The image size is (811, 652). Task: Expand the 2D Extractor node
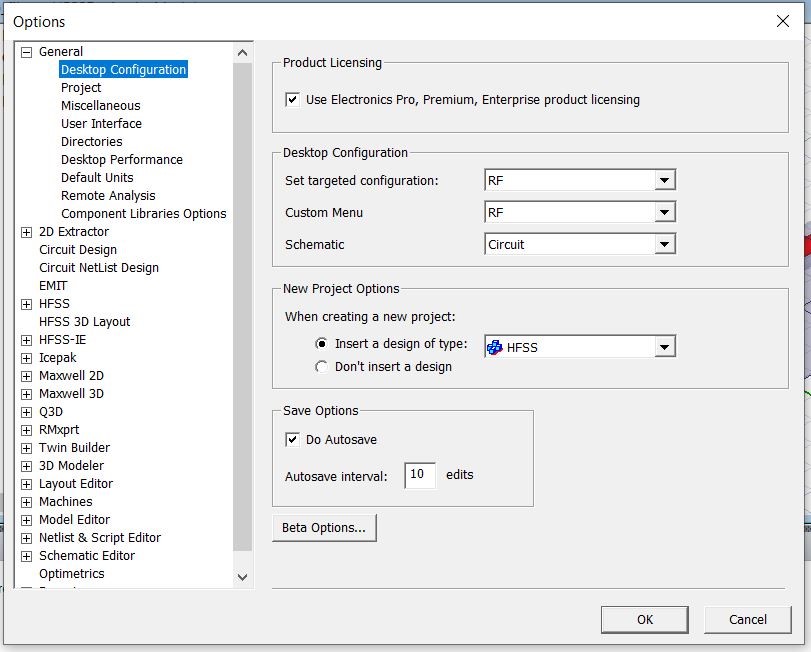point(26,232)
